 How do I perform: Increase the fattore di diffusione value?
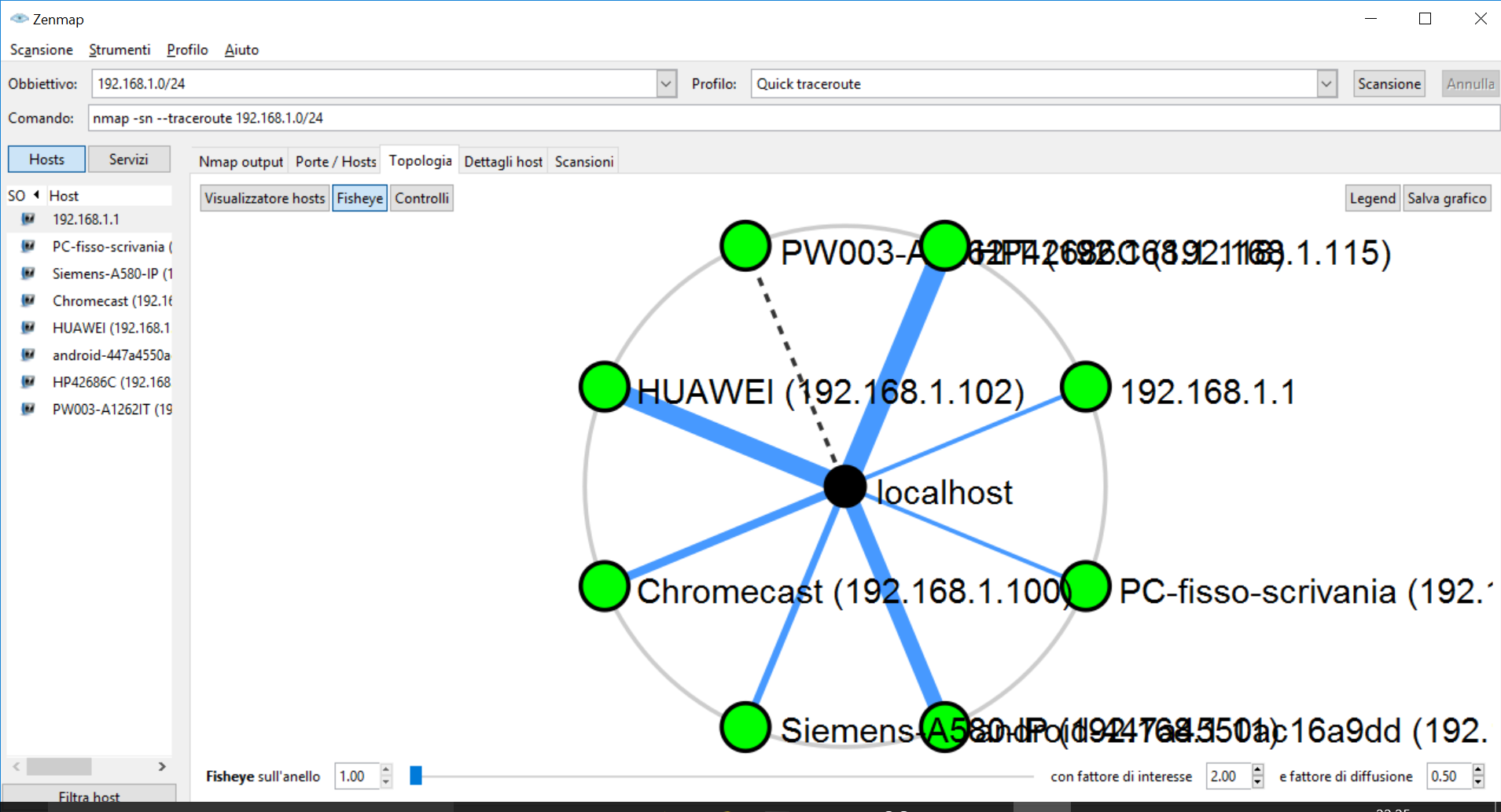1479,770
